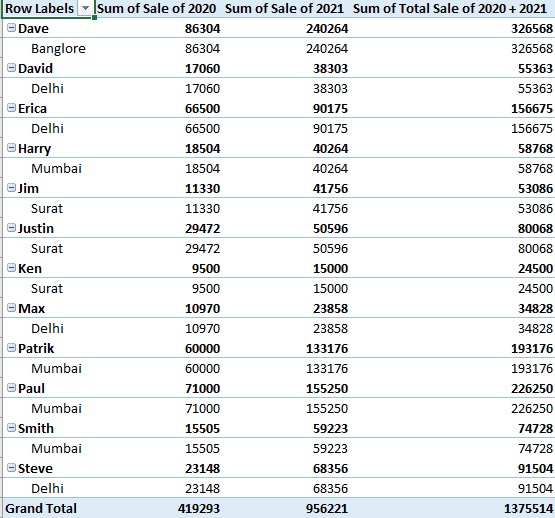Select the Mumbai cell under Patrik
This screenshot has height=518, width=555.
coord(56,369)
